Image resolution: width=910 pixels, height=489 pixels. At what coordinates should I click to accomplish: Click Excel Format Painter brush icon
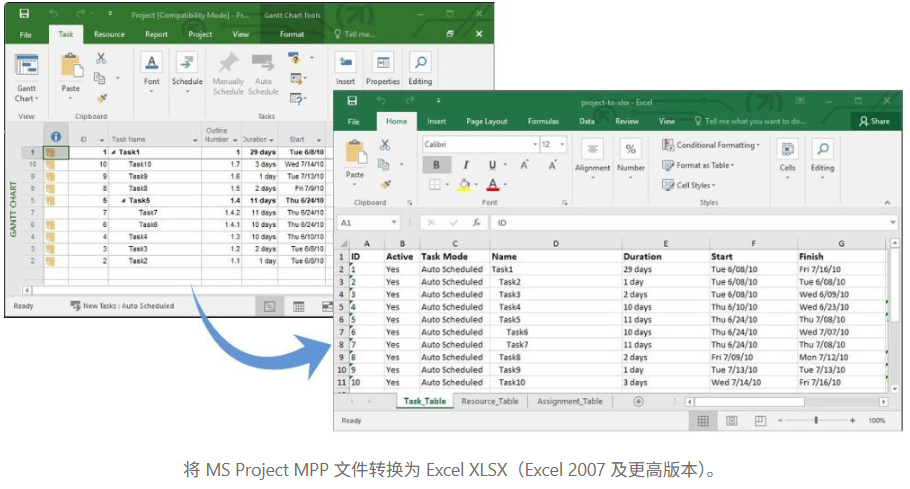(x=385, y=183)
